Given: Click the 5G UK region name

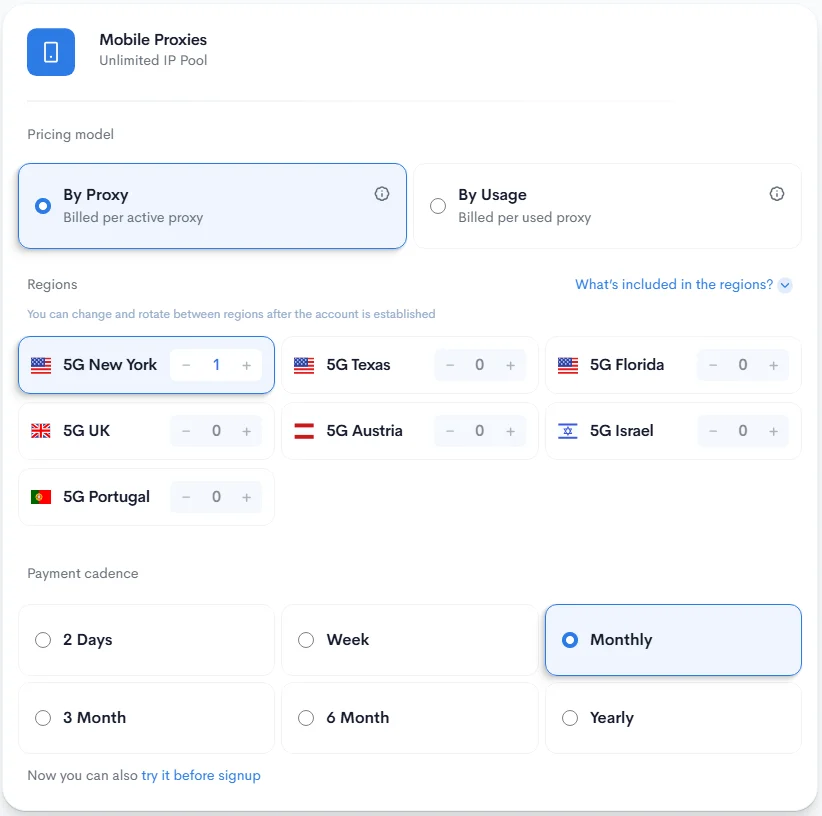Looking at the screenshot, I should (86, 431).
